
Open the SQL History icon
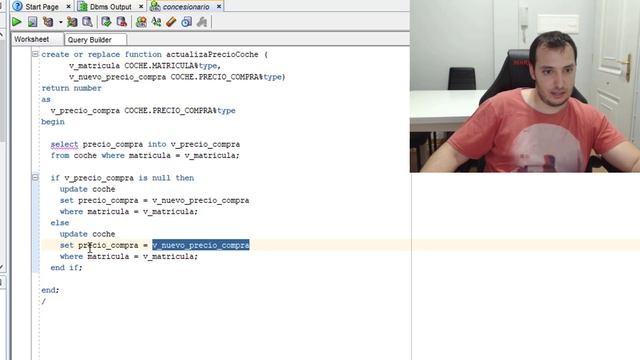coord(187,22)
